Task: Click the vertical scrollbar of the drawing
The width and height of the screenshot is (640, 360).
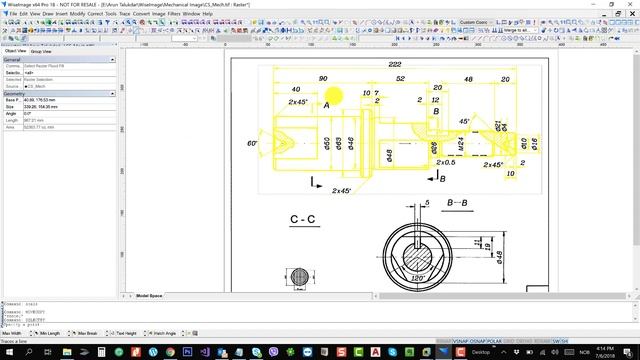Action: click(x=636, y=149)
